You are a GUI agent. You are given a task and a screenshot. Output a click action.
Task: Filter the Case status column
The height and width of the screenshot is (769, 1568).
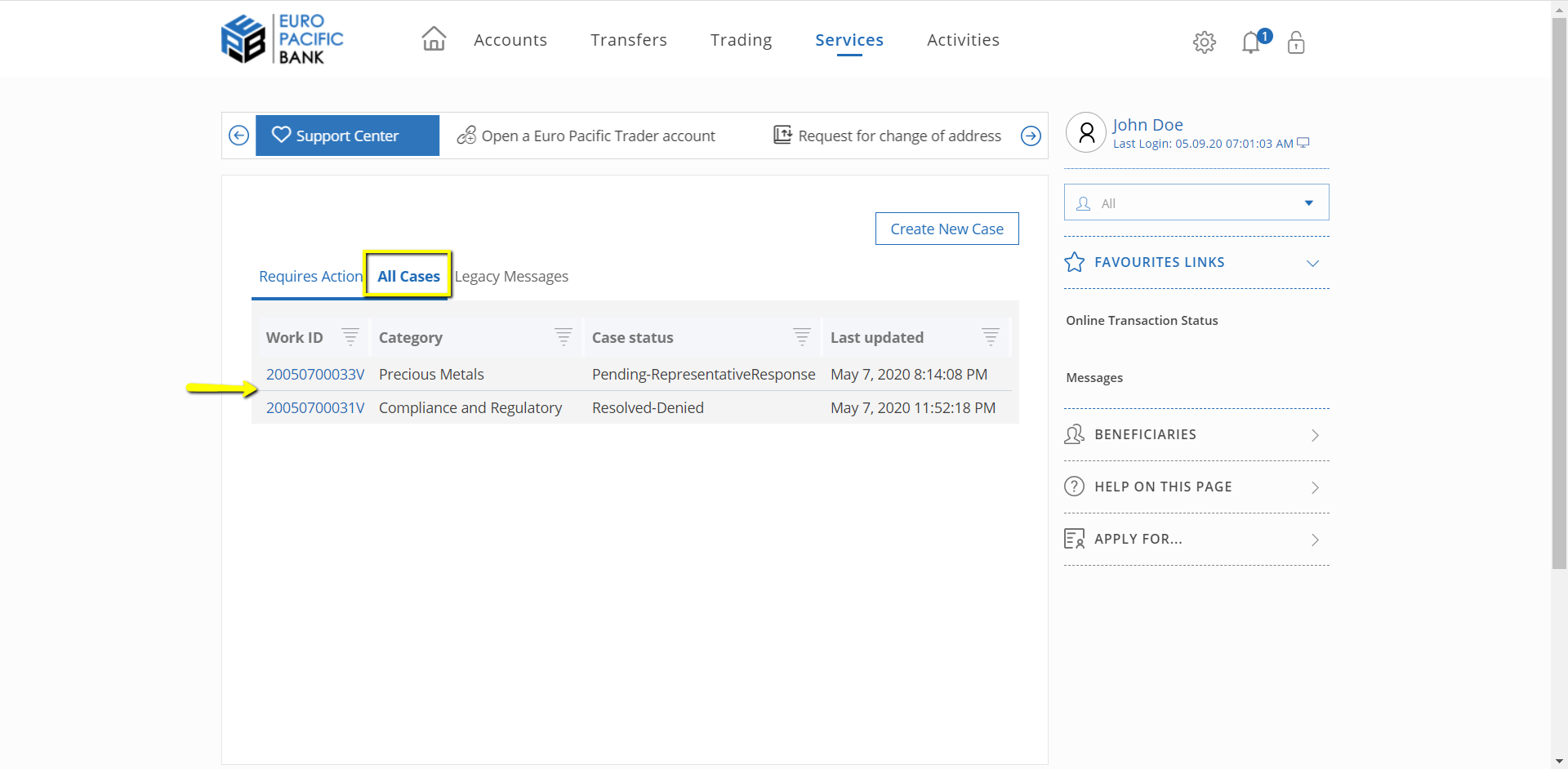tap(802, 336)
